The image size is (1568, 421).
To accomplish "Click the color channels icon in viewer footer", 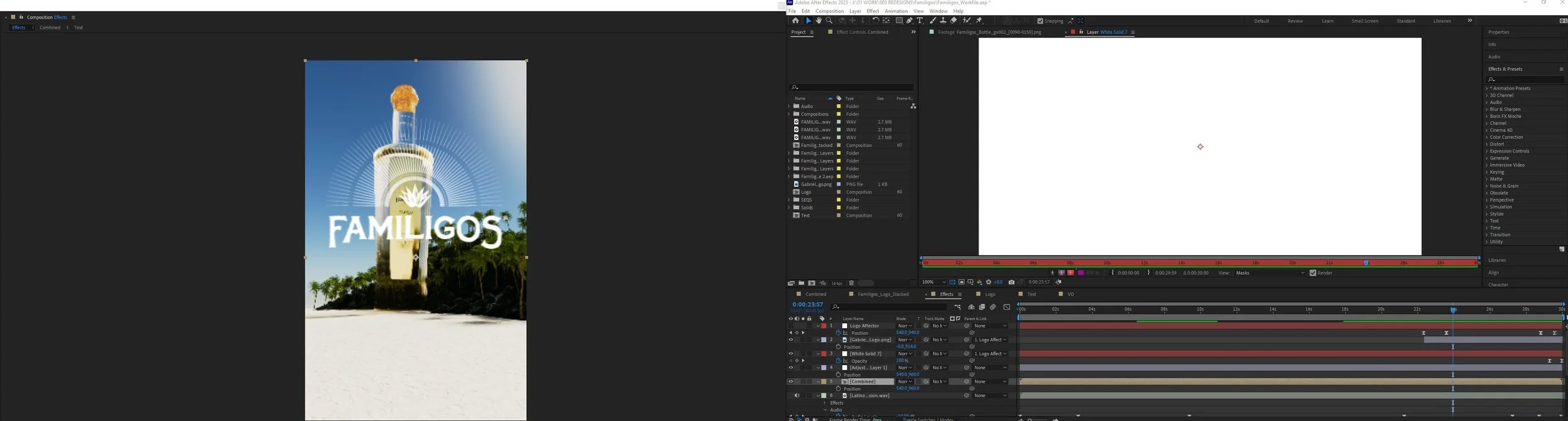I will tap(979, 282).
